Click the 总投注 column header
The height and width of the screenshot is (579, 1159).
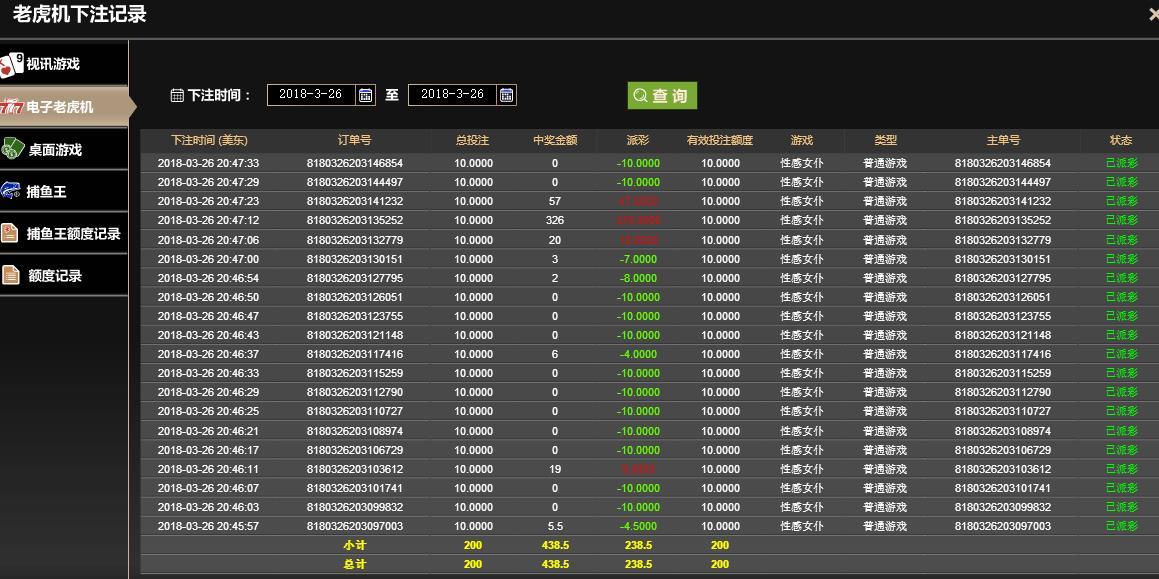(x=473, y=141)
